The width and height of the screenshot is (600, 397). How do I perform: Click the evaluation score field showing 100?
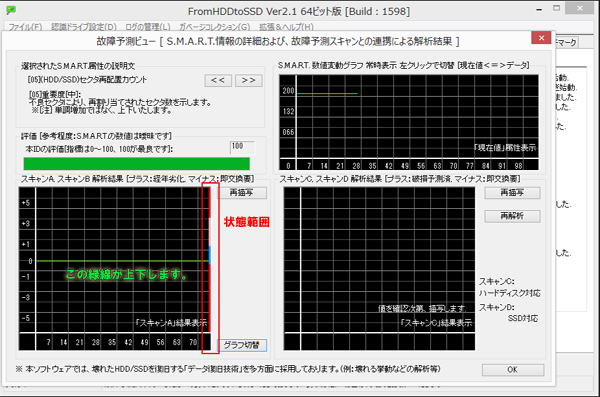(242, 147)
